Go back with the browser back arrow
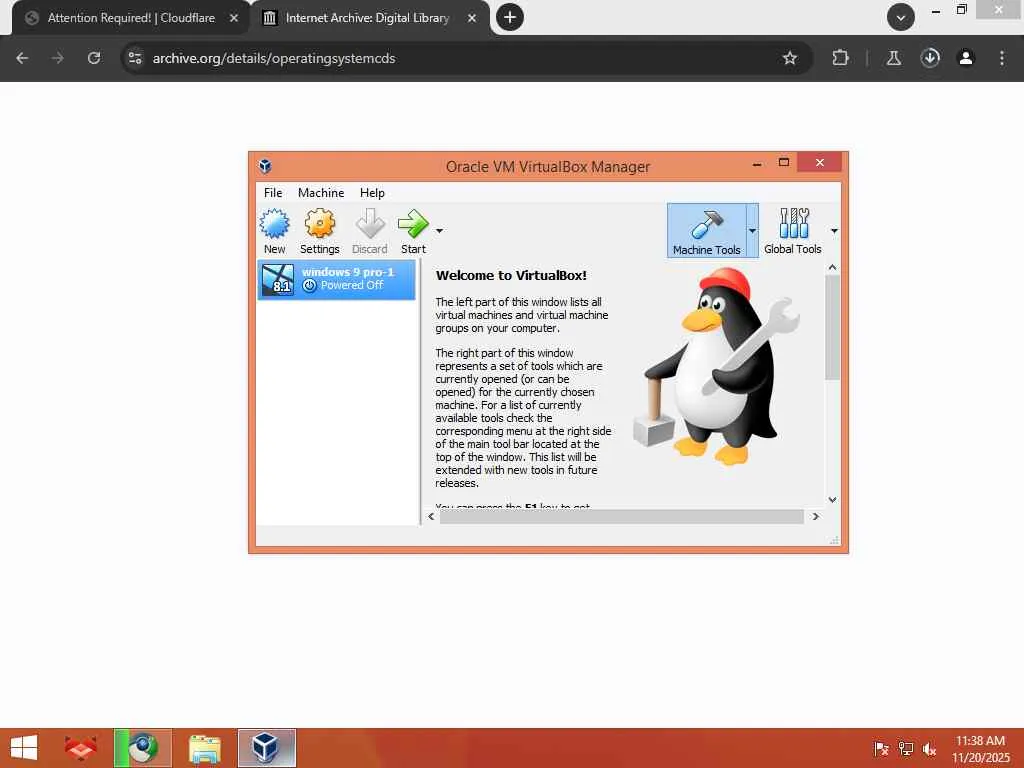Image resolution: width=1024 pixels, height=768 pixels. 22,58
